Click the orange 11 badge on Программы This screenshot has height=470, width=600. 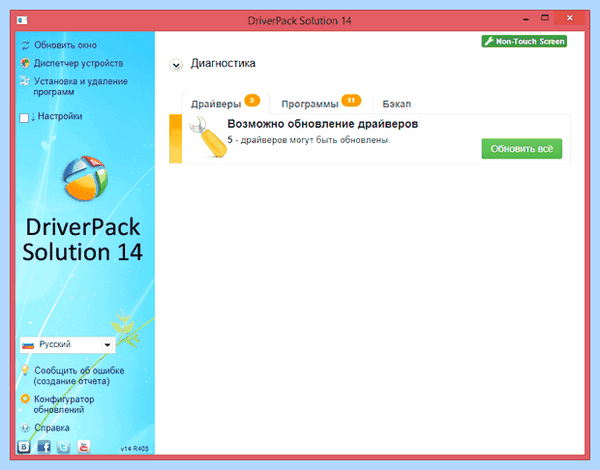click(351, 100)
